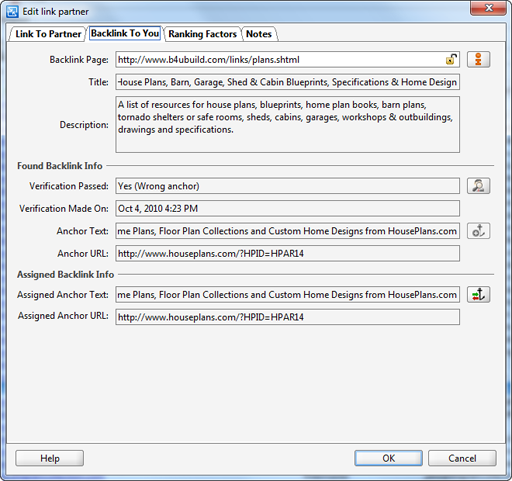Viewport: 512px width, 481px height.
Task: Click the padlock icon in Backlink Page field
Action: pos(451,59)
